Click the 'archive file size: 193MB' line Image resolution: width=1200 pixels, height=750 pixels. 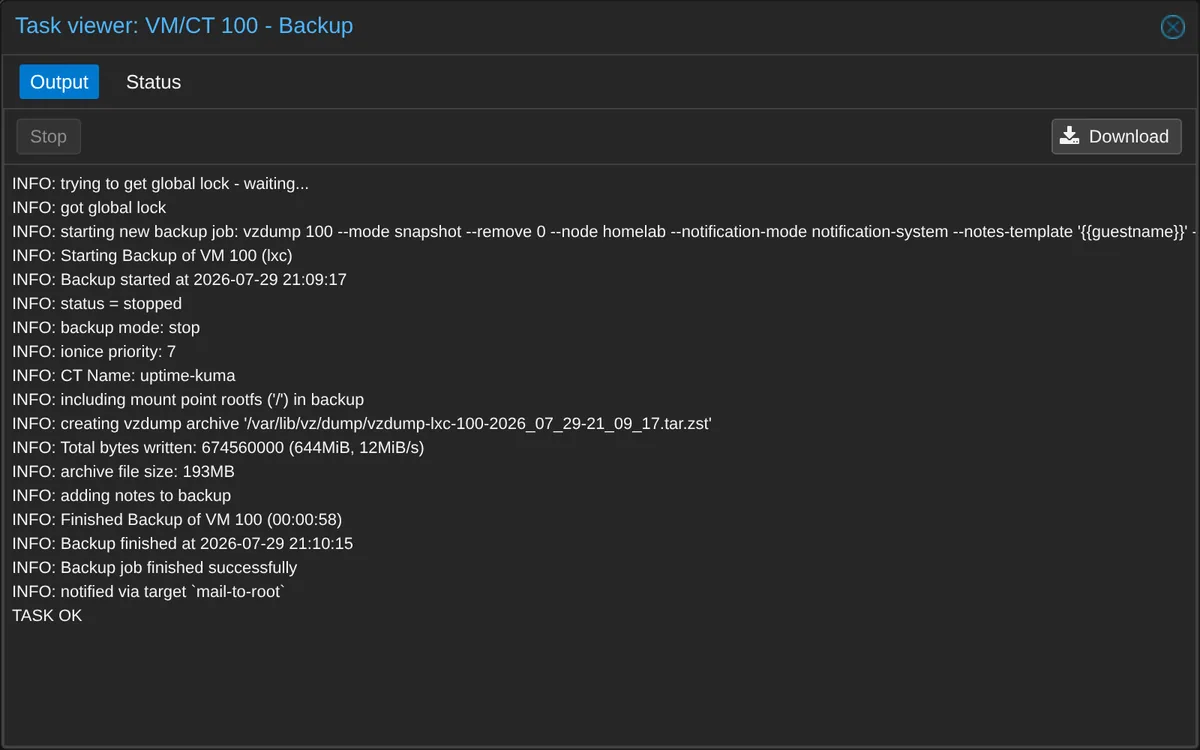point(123,472)
